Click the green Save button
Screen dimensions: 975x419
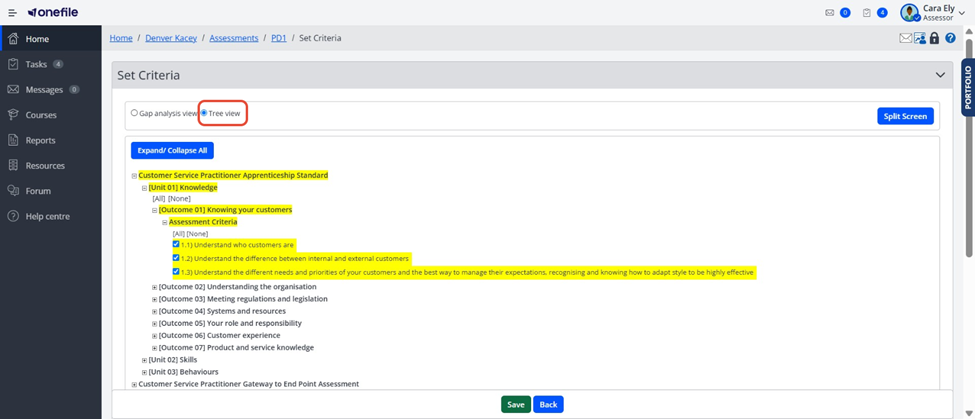[516, 405]
